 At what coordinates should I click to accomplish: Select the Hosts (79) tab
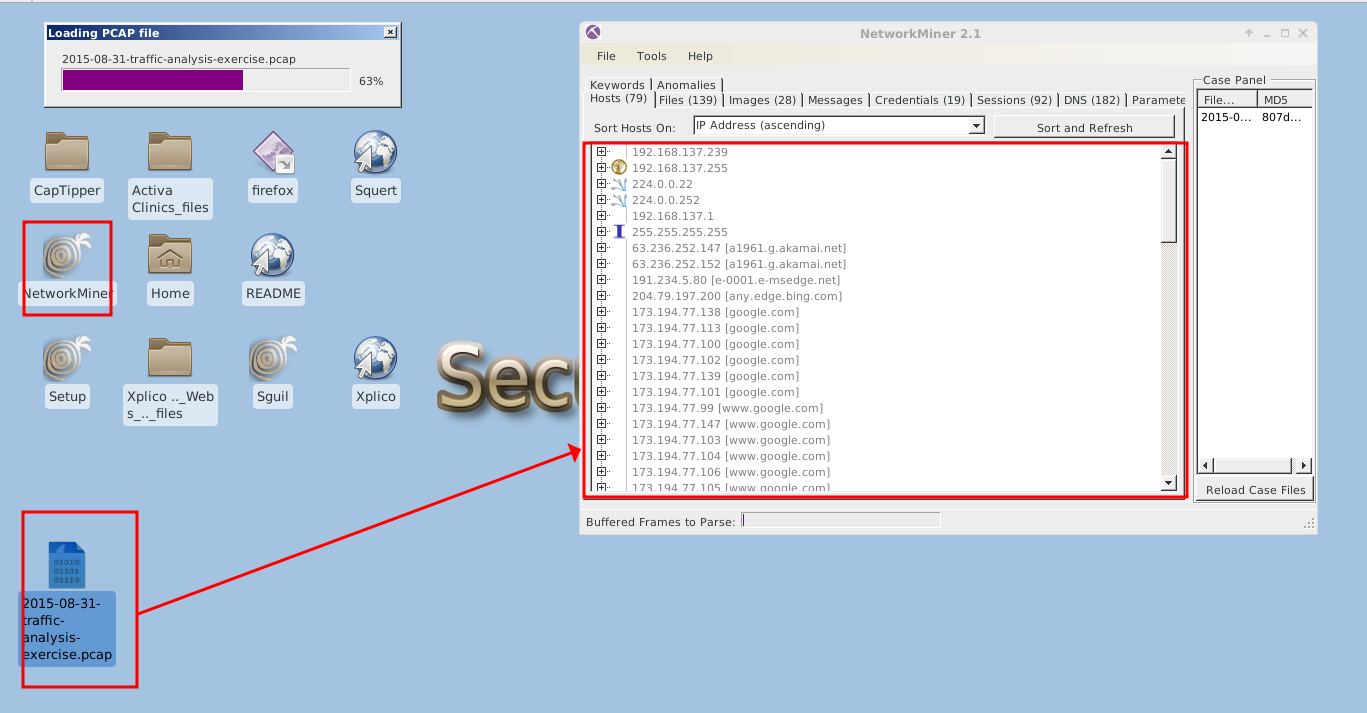coord(618,98)
